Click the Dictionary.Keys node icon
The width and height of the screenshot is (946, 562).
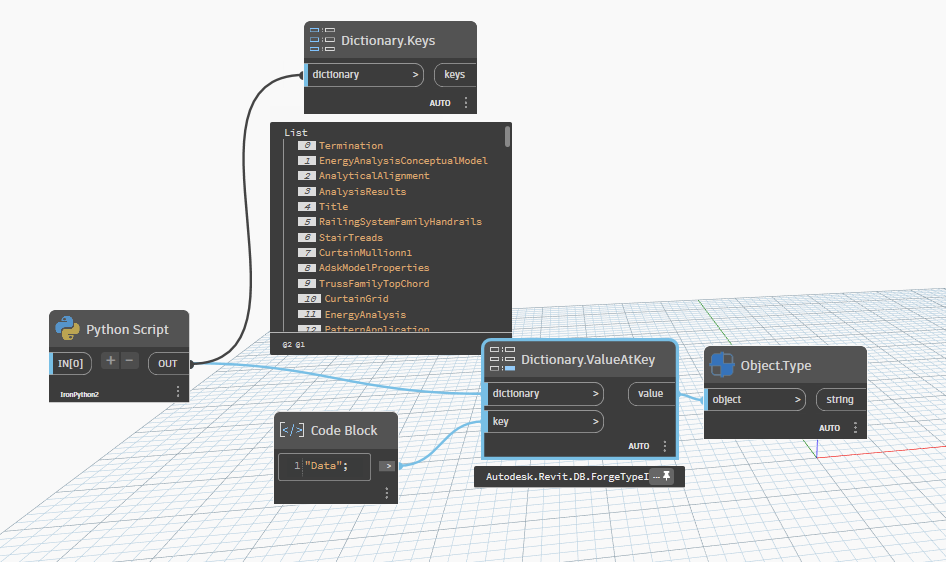322,39
